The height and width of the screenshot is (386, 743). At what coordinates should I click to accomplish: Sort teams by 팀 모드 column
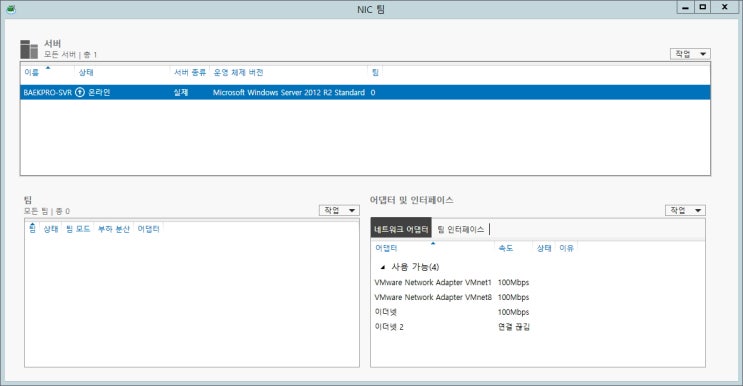(x=78, y=229)
